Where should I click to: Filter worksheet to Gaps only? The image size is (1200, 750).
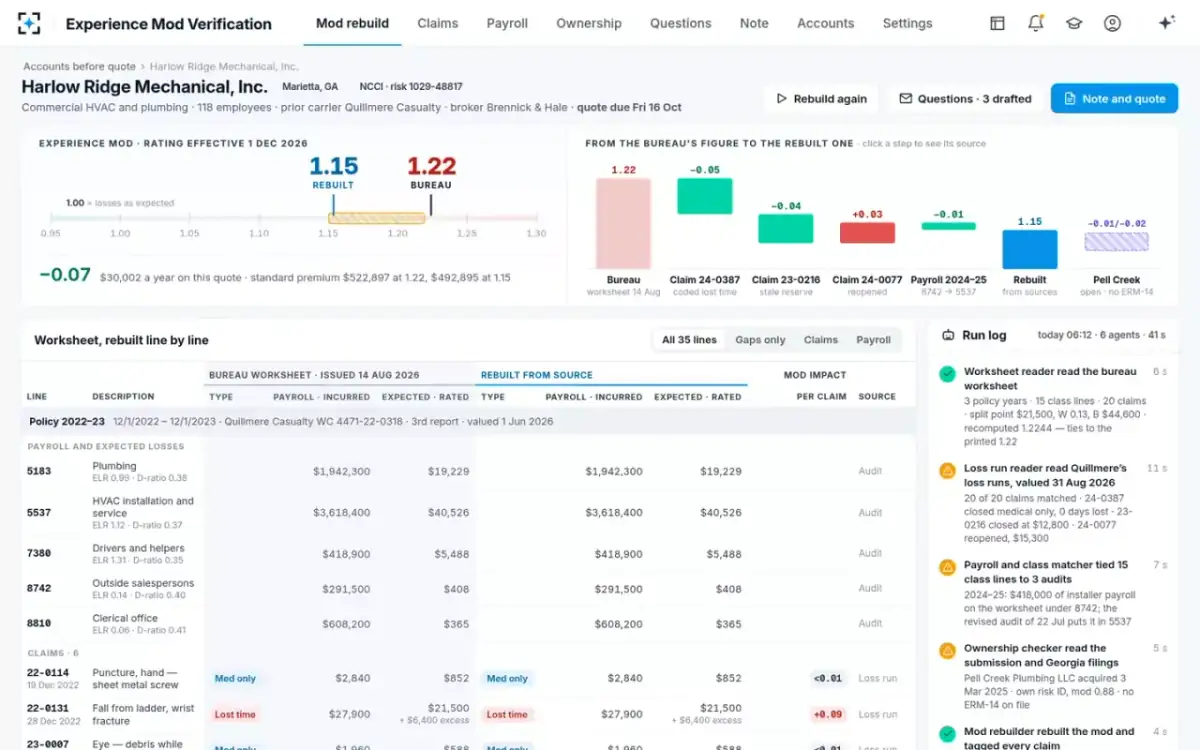(760, 340)
